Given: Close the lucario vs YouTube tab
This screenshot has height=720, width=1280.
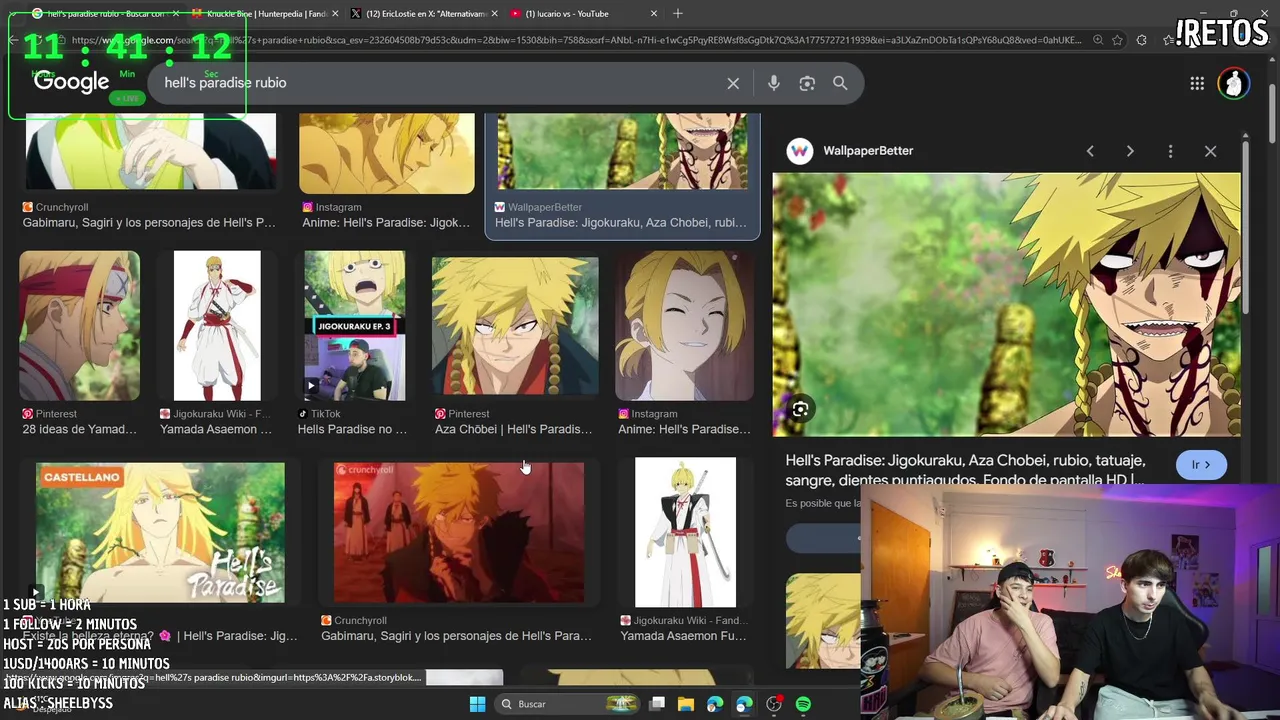Looking at the screenshot, I should click(654, 13).
